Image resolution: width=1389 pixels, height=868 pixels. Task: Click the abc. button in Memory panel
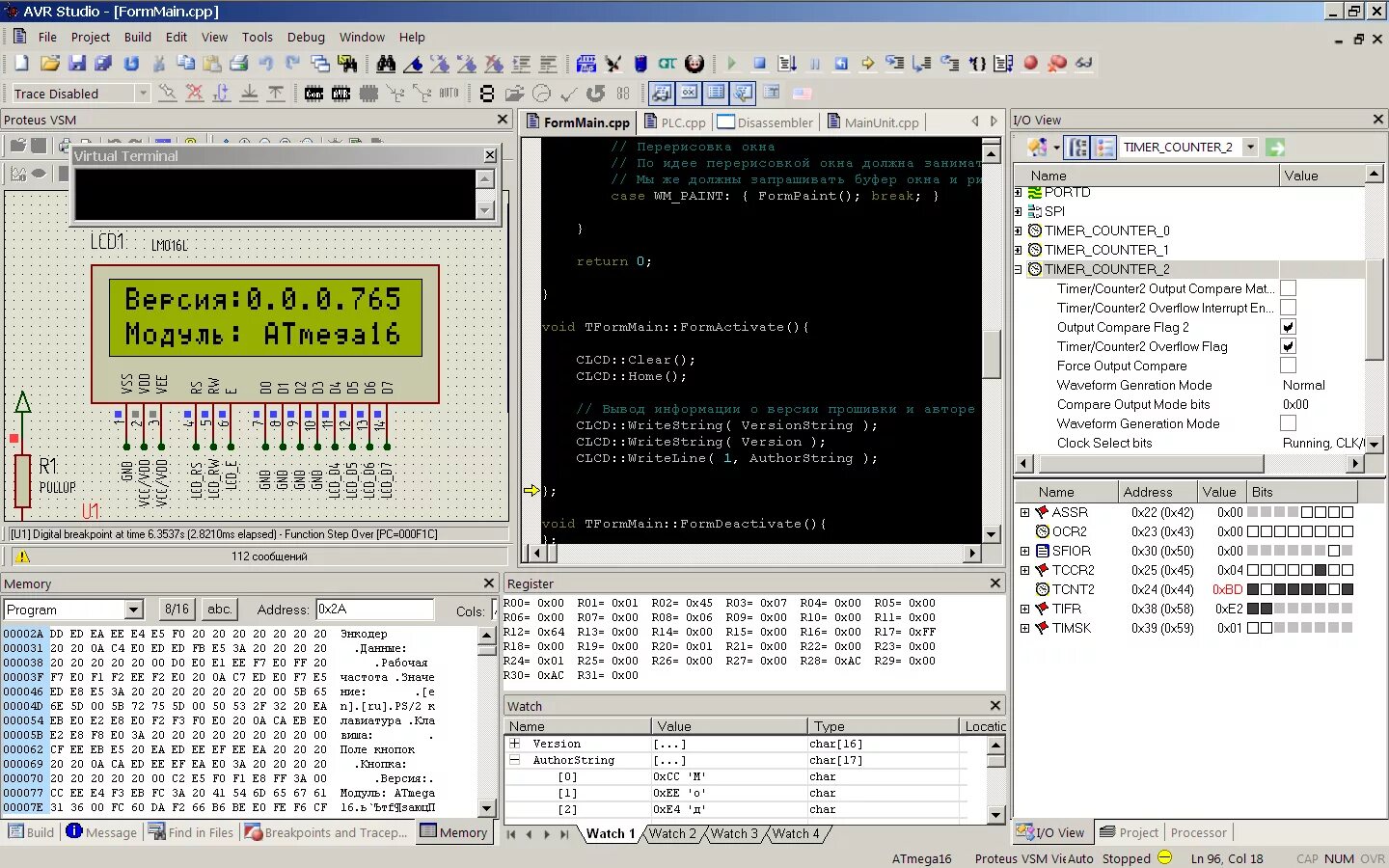point(220,610)
